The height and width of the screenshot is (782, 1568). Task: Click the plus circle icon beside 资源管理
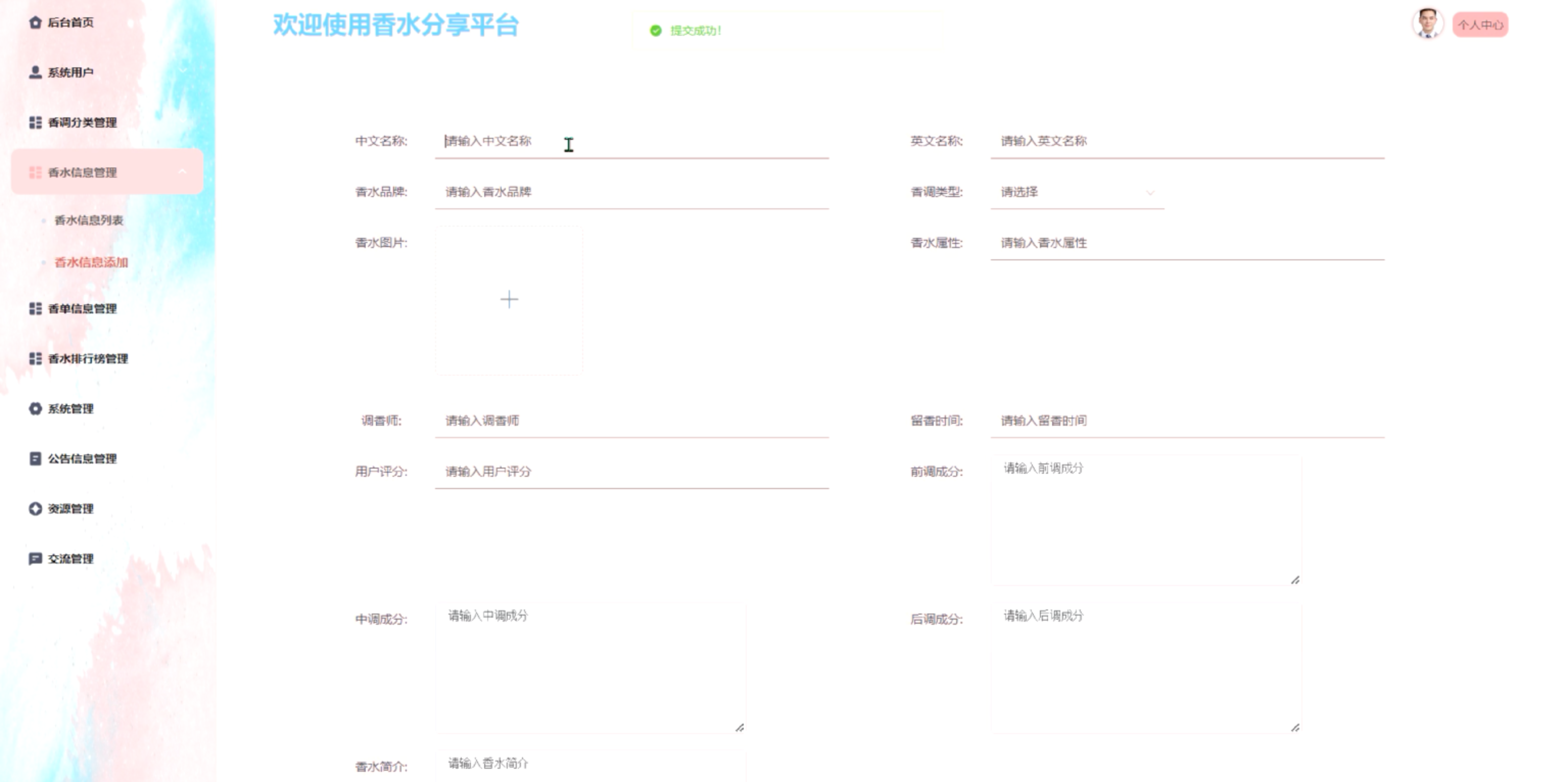[35, 508]
